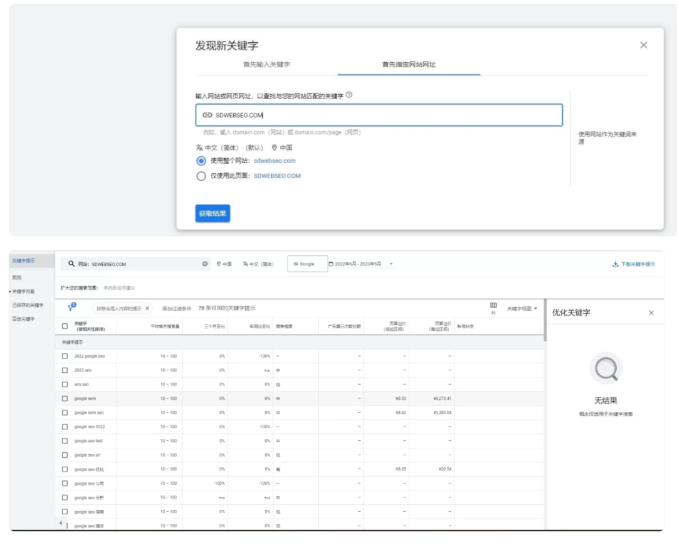
Task: Click the keyword table's vertical scrollbar
Action: pos(545,320)
